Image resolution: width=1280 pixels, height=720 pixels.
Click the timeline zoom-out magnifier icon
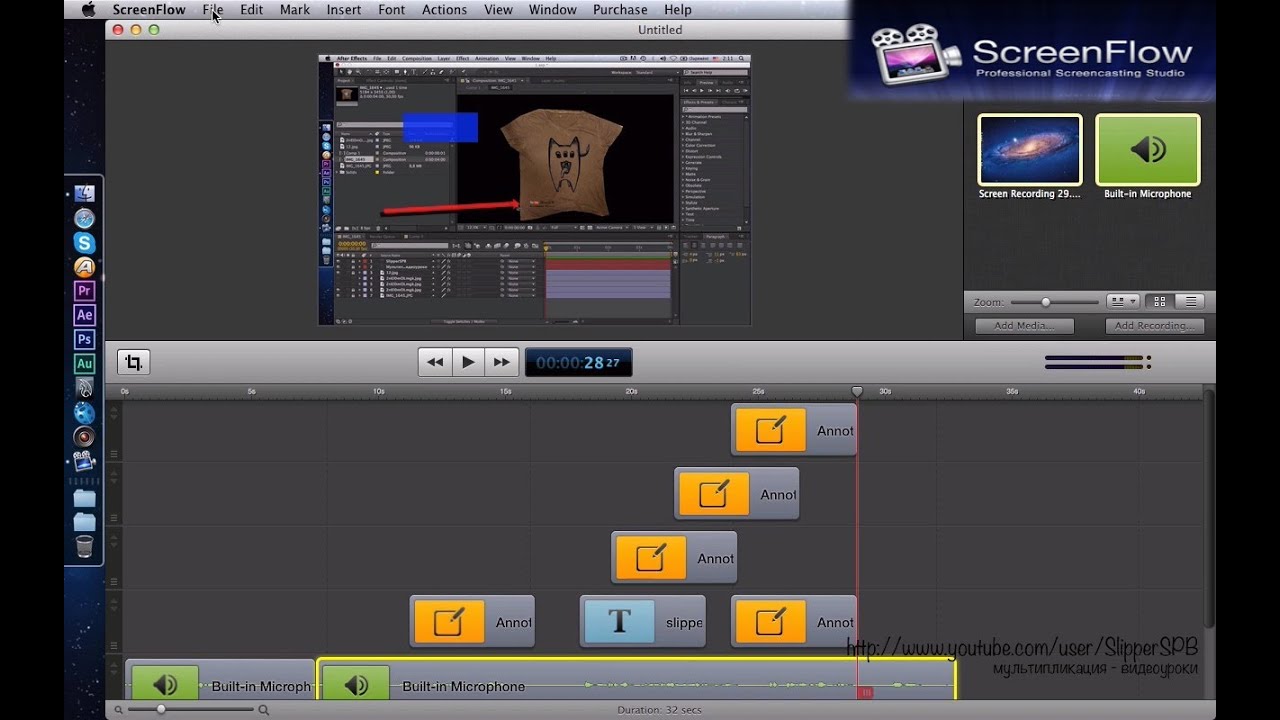[x=118, y=710]
